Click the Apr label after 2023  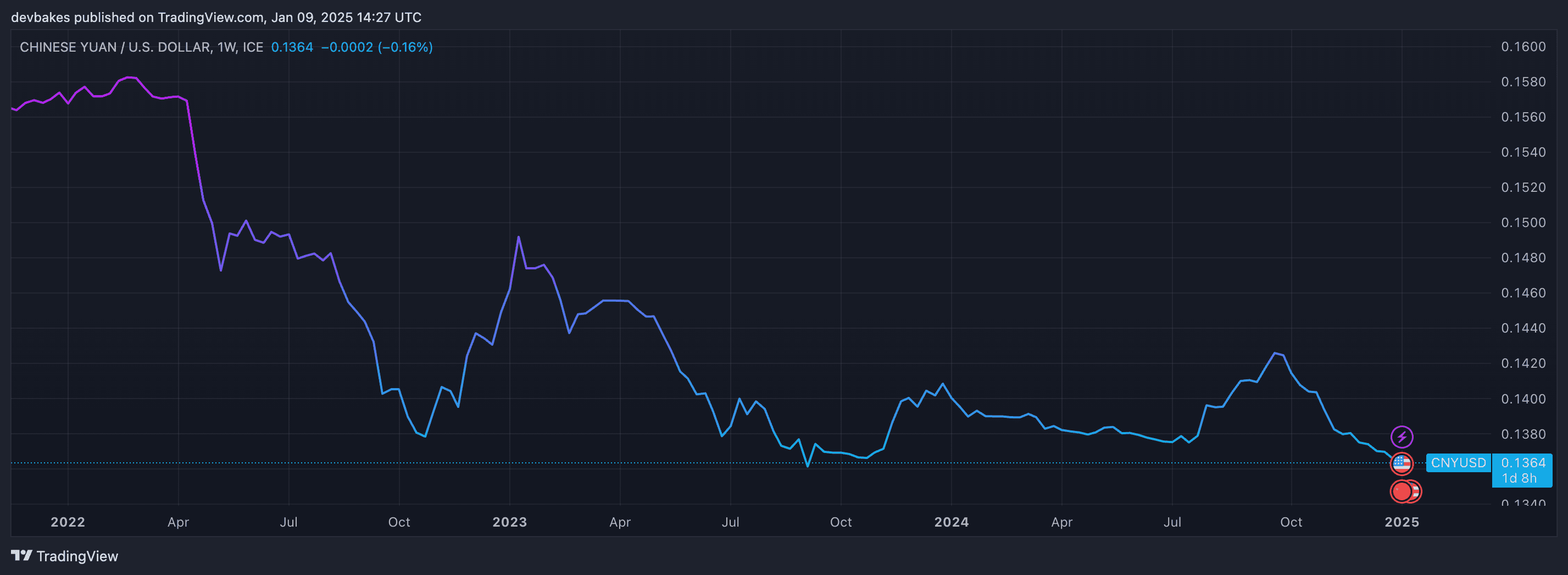tap(620, 522)
